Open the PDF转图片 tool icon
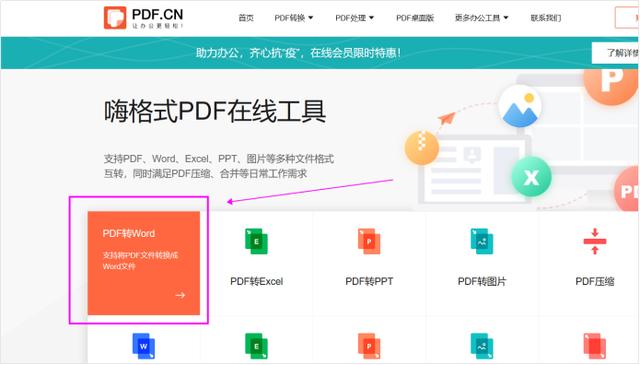The width and height of the screenshot is (640, 365). (x=482, y=241)
